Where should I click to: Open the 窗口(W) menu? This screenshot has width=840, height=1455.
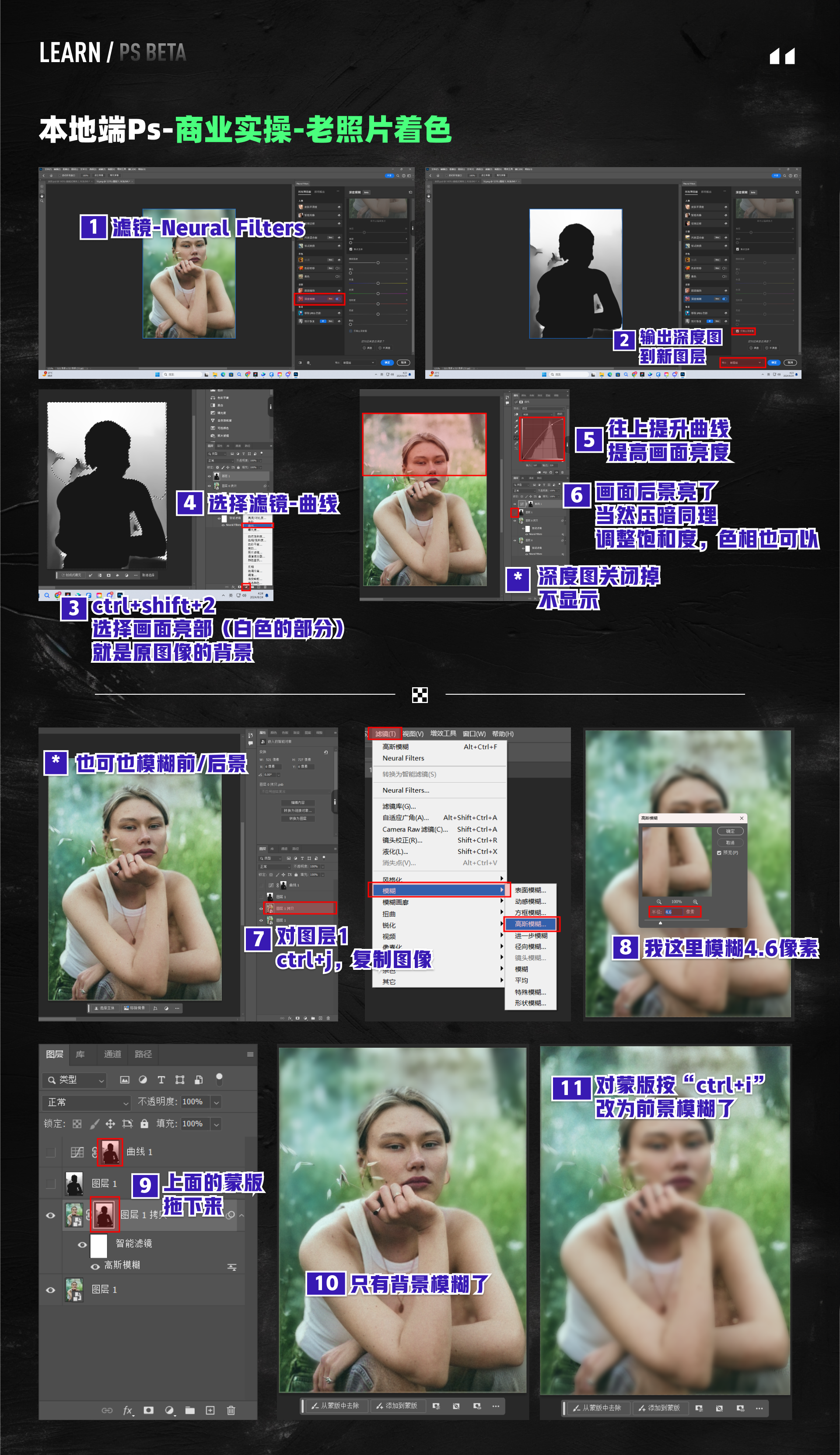474,734
